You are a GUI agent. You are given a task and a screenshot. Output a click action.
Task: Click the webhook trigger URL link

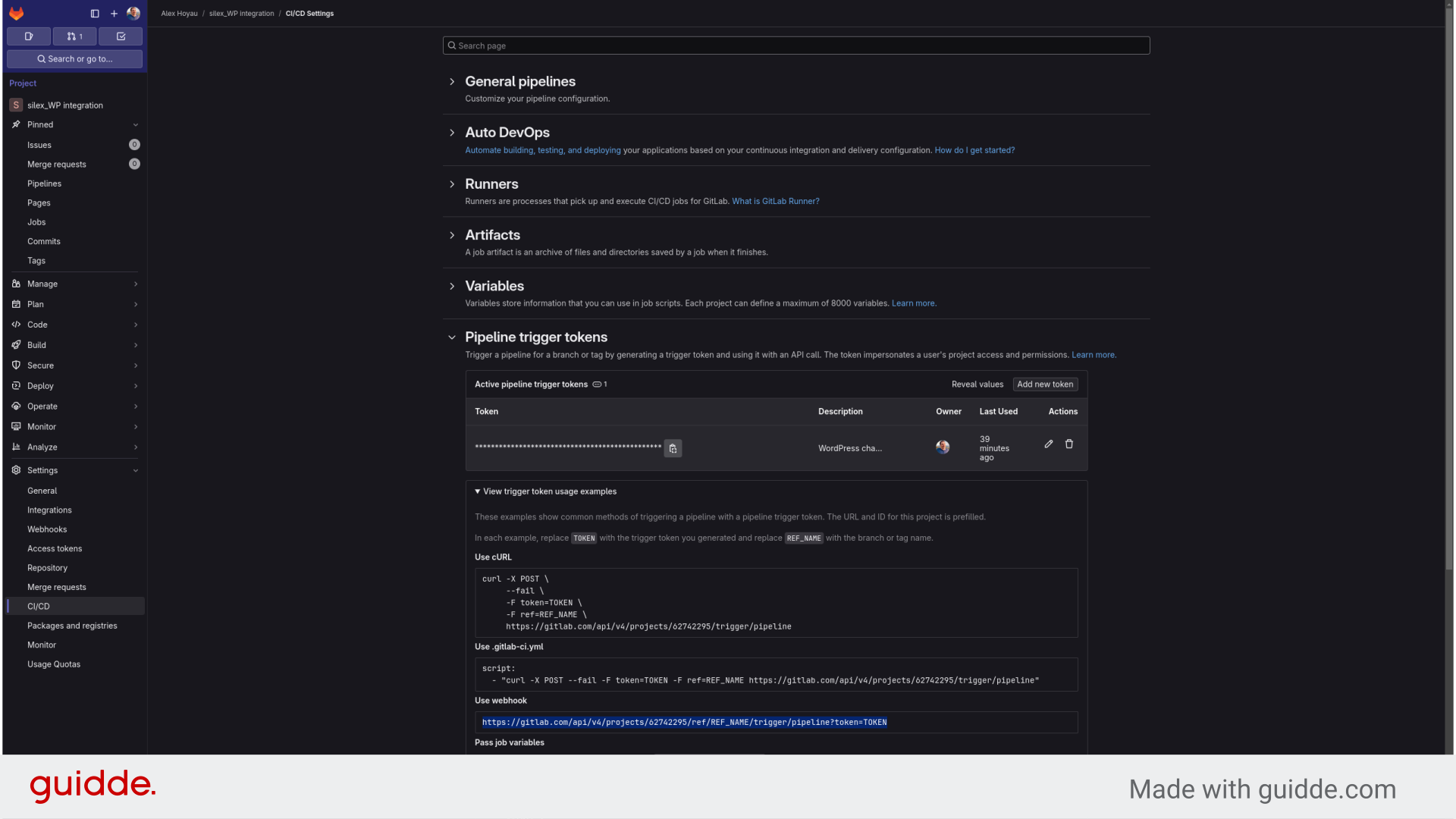[684, 722]
